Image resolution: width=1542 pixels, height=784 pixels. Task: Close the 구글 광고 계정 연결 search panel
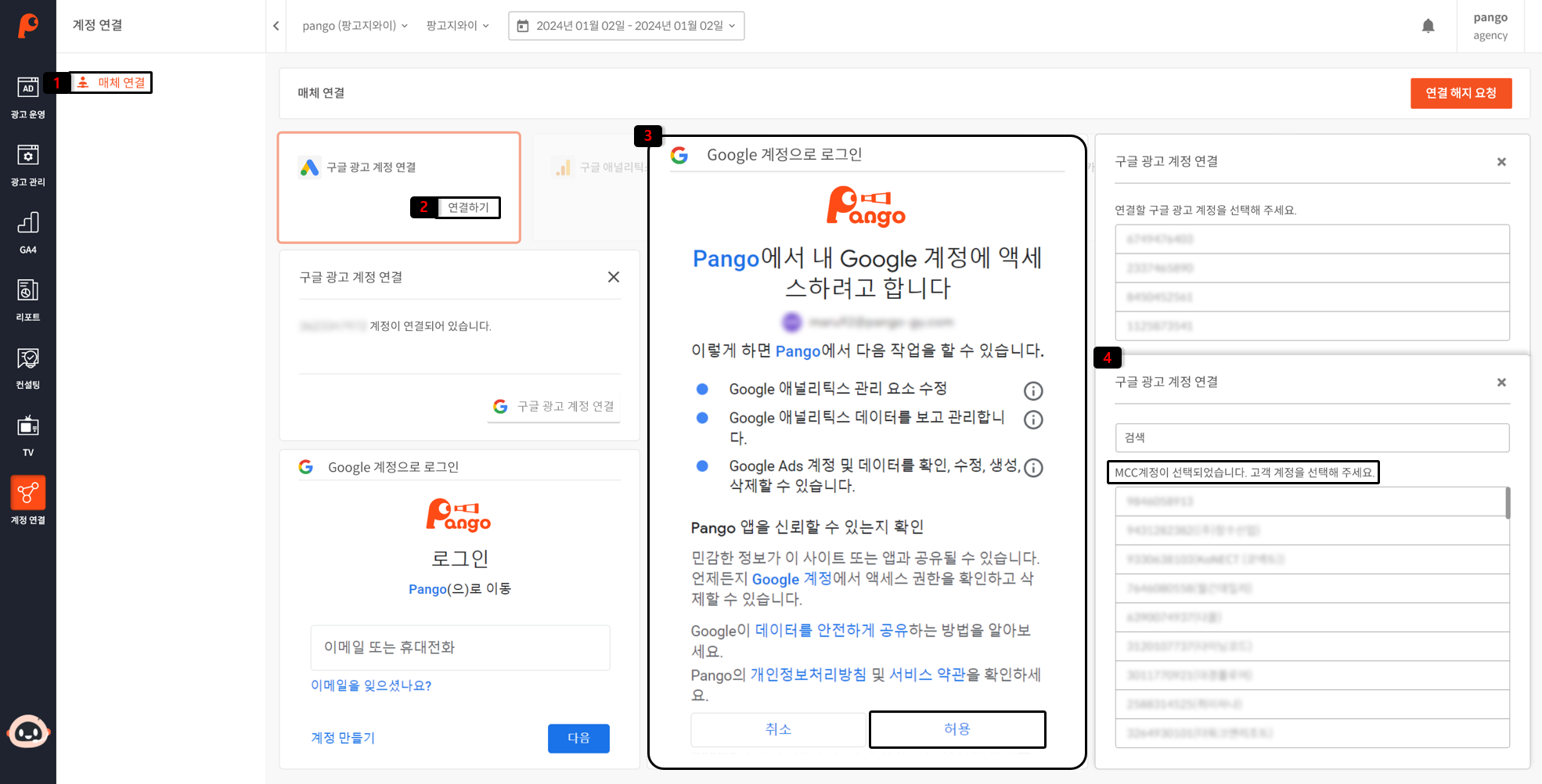tap(1501, 383)
